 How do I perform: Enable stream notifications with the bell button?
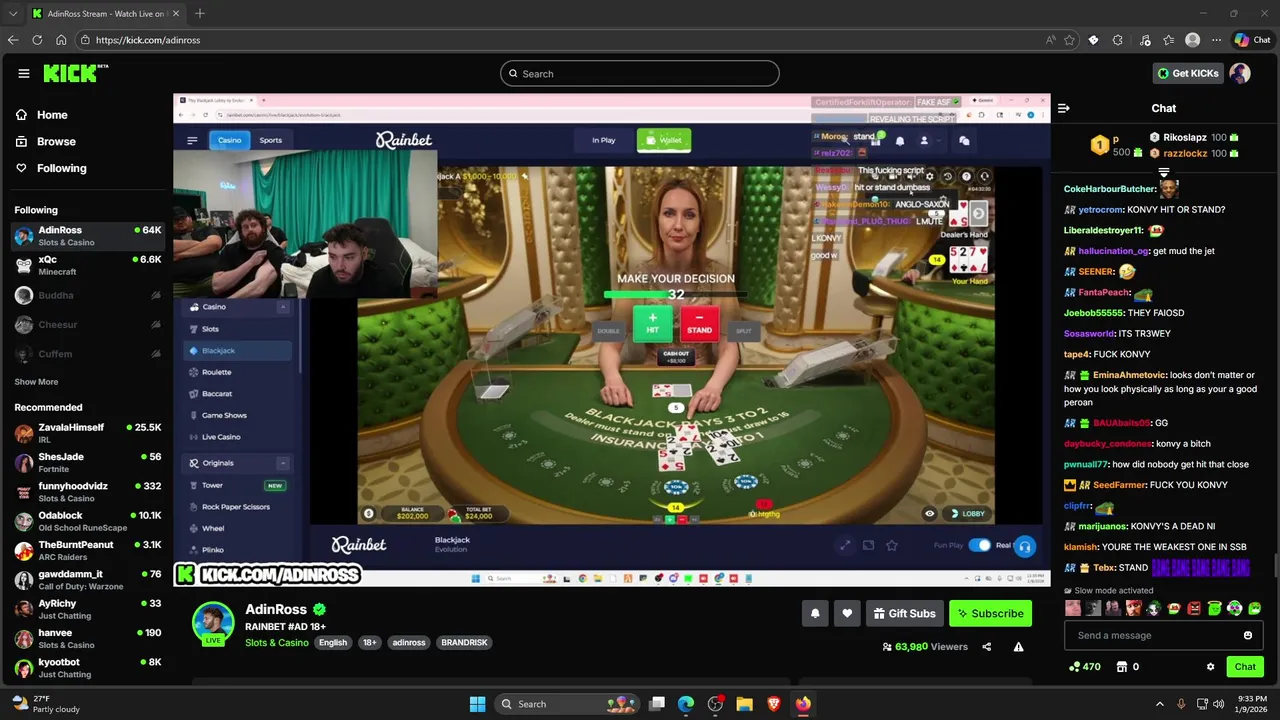click(815, 613)
